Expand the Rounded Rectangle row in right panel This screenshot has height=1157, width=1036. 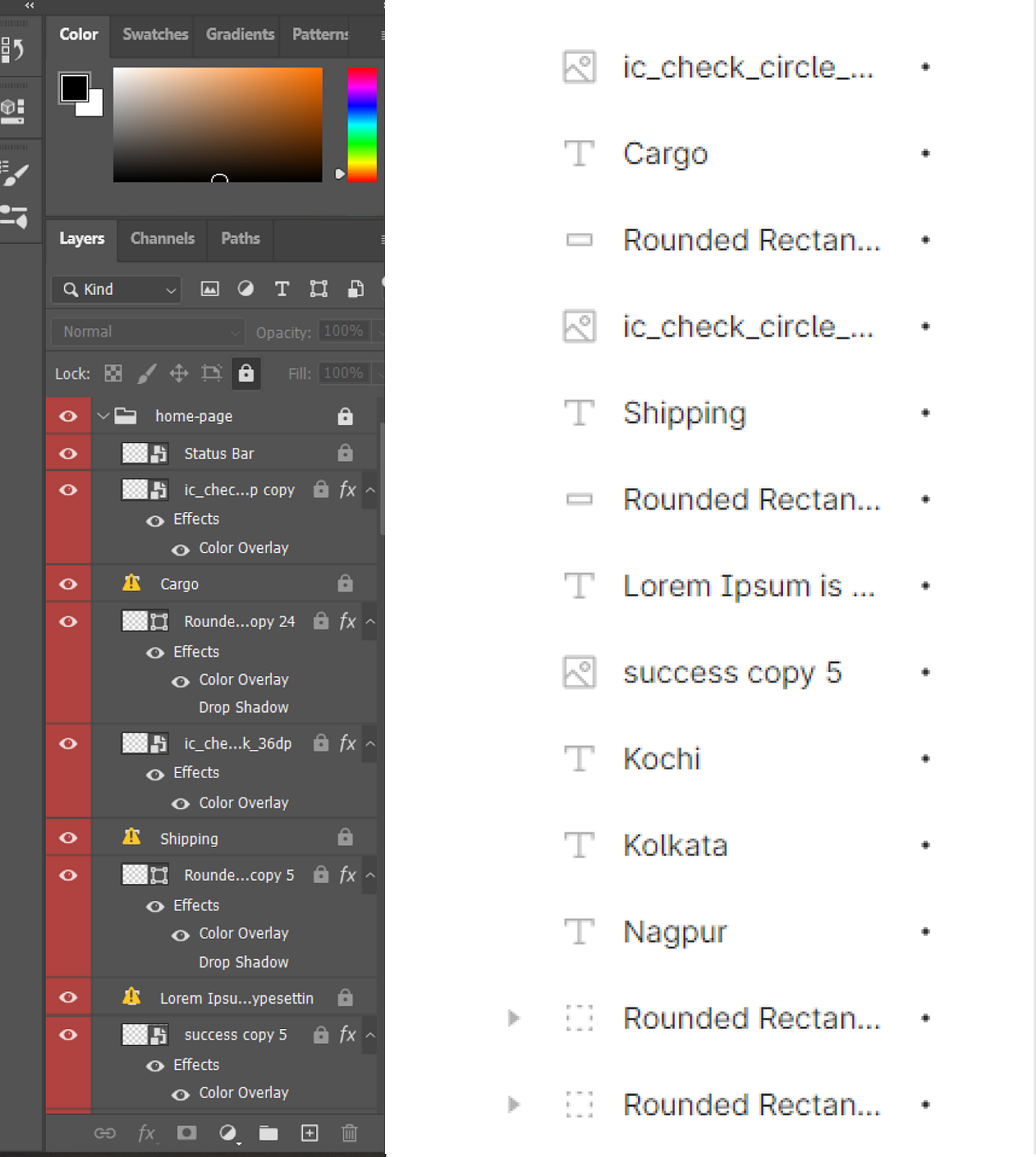tap(514, 1018)
